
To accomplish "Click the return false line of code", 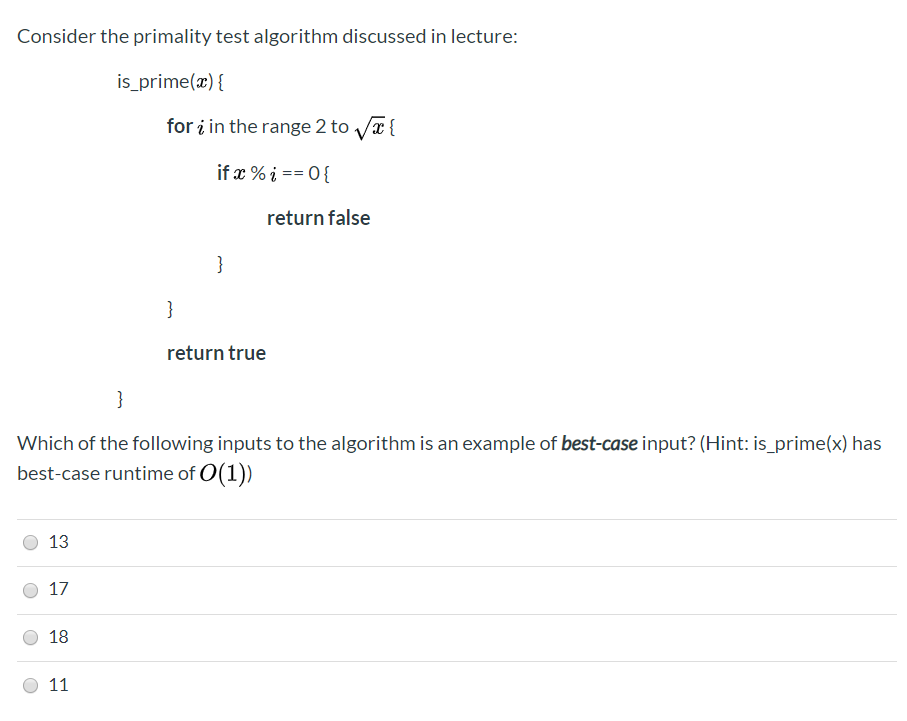I will pyautogui.click(x=318, y=217).
